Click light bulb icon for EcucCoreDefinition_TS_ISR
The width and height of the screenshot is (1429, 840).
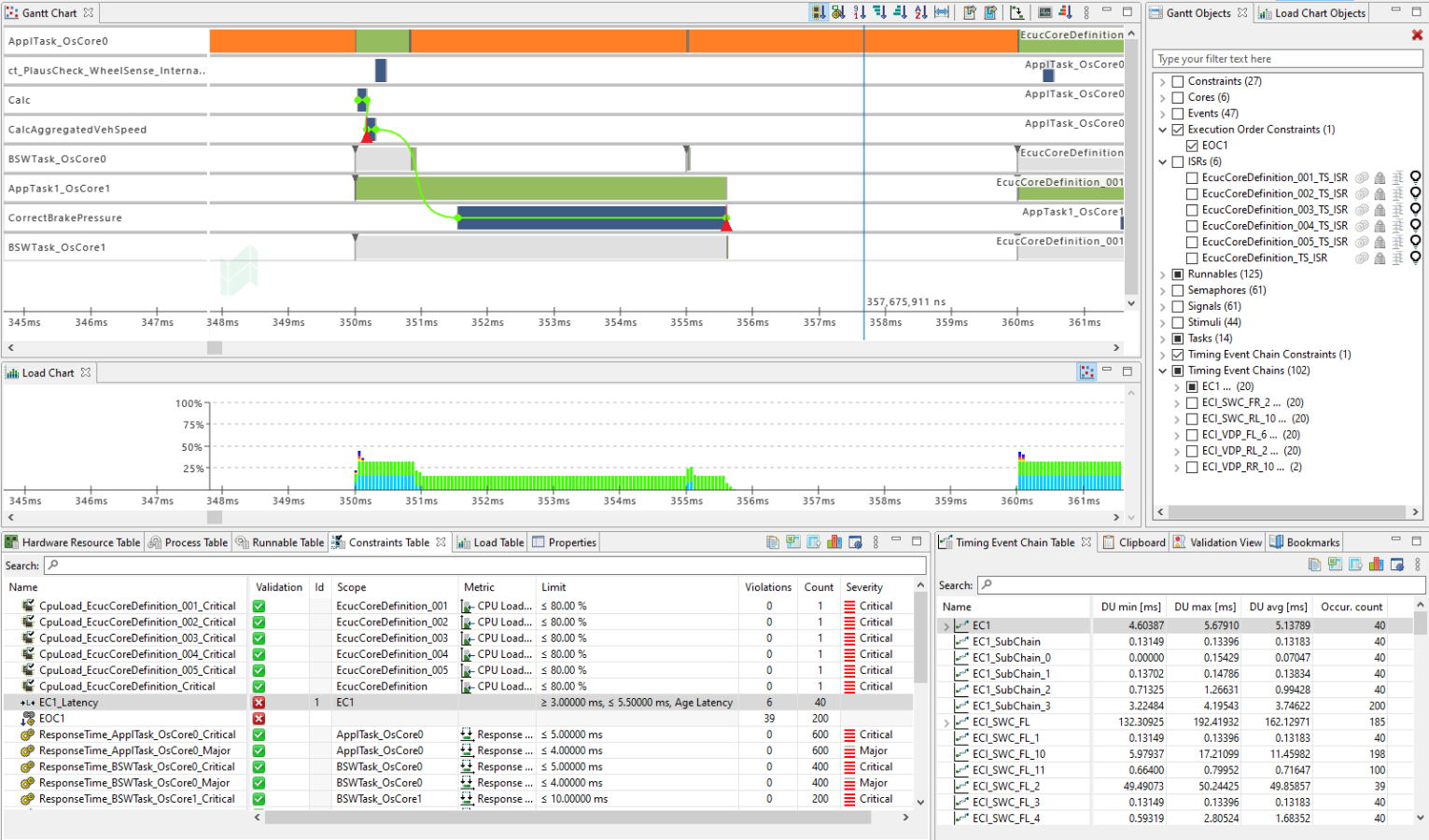(1416, 258)
